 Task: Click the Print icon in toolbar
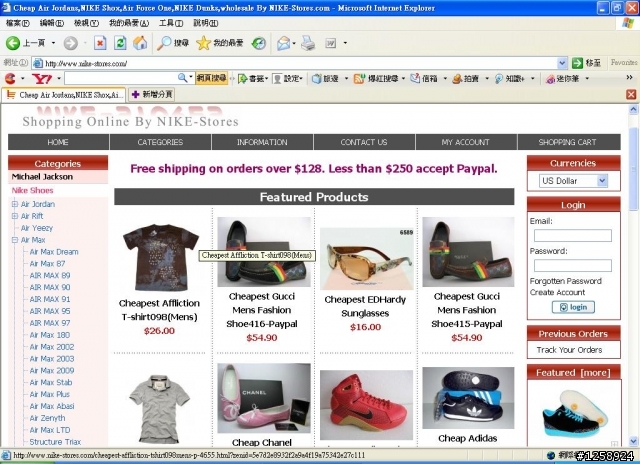tap(308, 43)
